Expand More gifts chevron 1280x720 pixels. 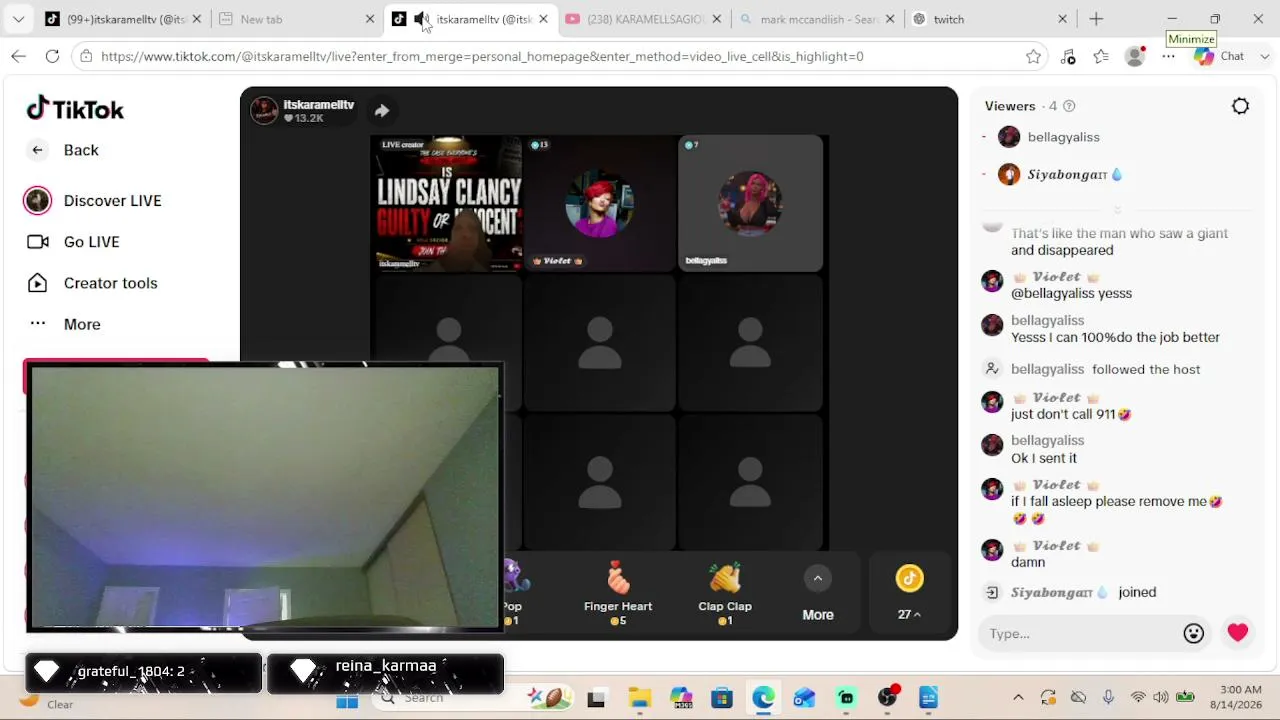pyautogui.click(x=818, y=578)
